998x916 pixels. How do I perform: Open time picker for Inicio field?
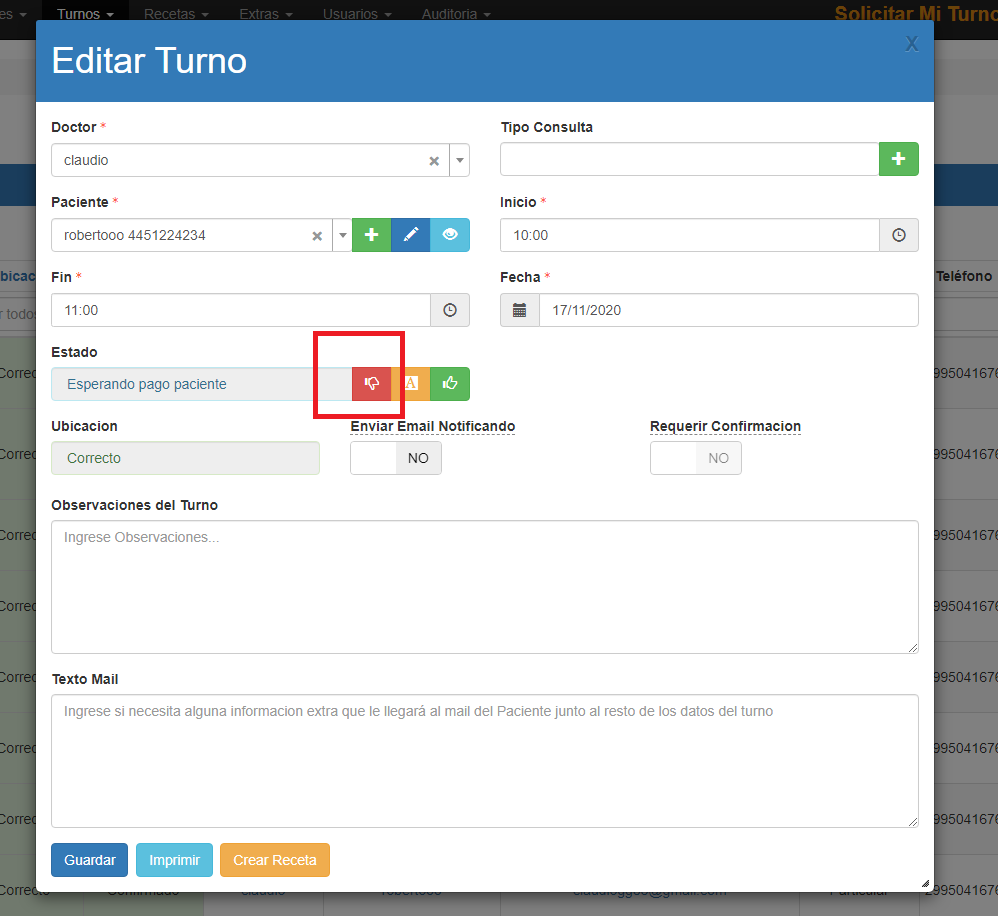[x=898, y=235]
